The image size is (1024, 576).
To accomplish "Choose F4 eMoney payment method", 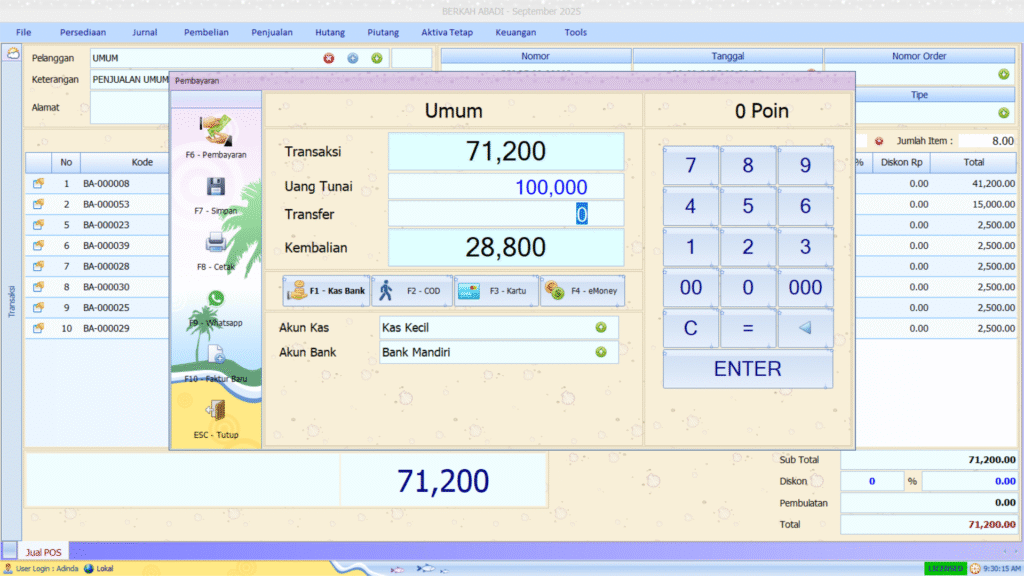I will (x=582, y=291).
